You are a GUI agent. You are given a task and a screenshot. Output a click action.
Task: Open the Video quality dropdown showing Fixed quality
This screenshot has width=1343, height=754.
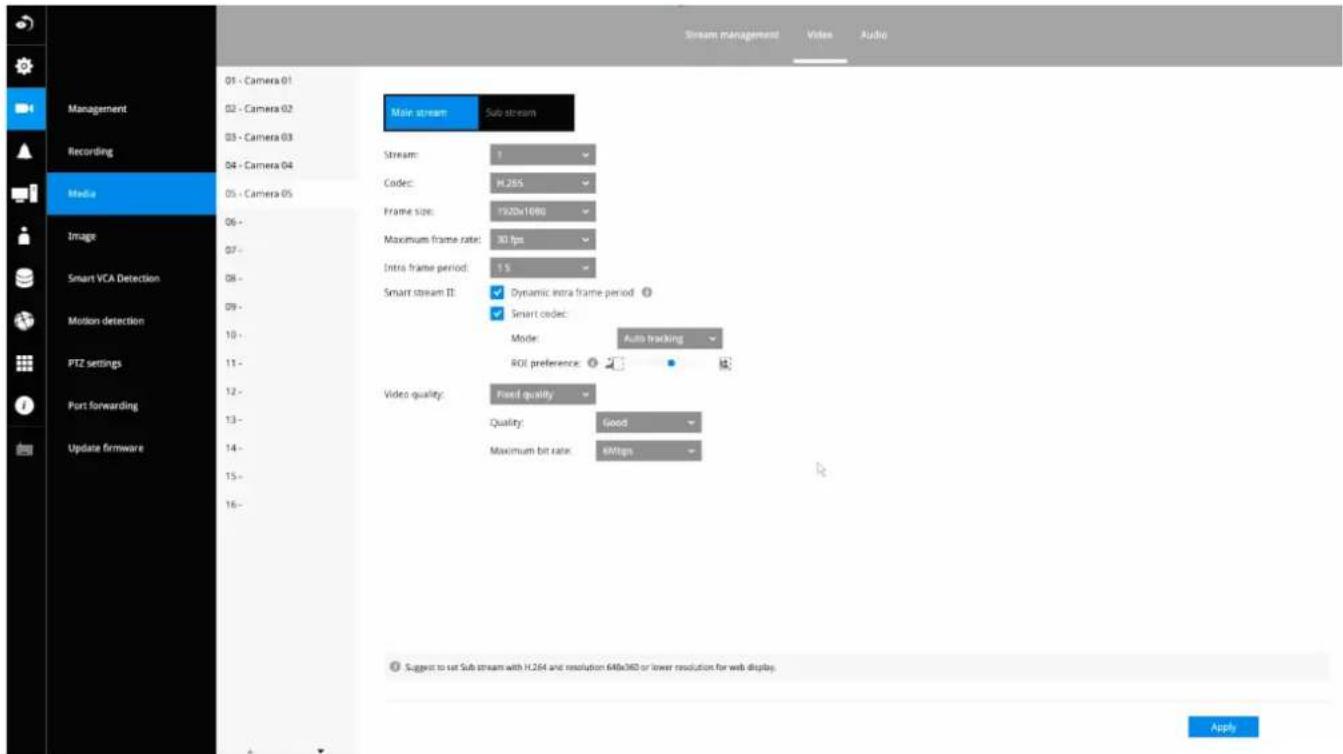click(x=543, y=395)
